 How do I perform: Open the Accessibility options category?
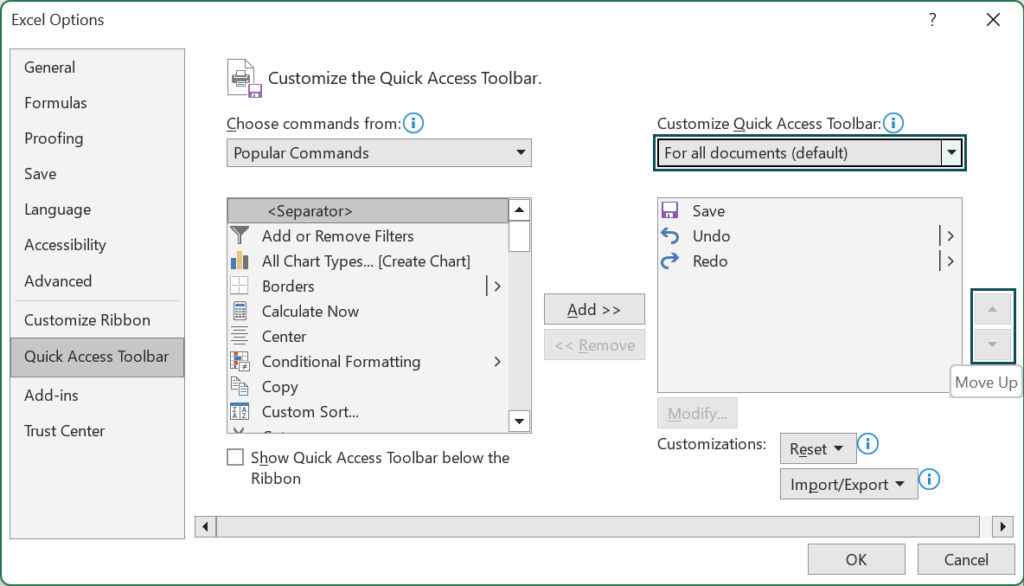[x=97, y=245]
